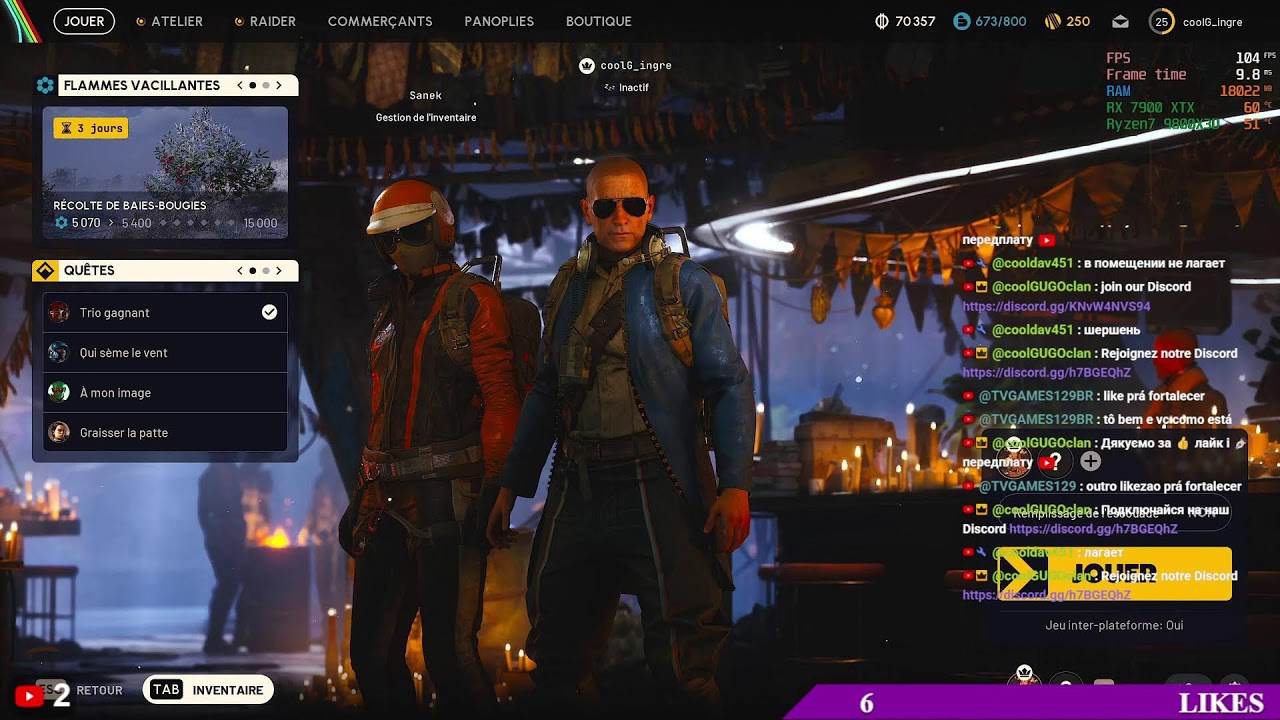Click the coolG_ingre profile name in top bar
Viewport: 1280px width, 720px height.
point(1212,22)
